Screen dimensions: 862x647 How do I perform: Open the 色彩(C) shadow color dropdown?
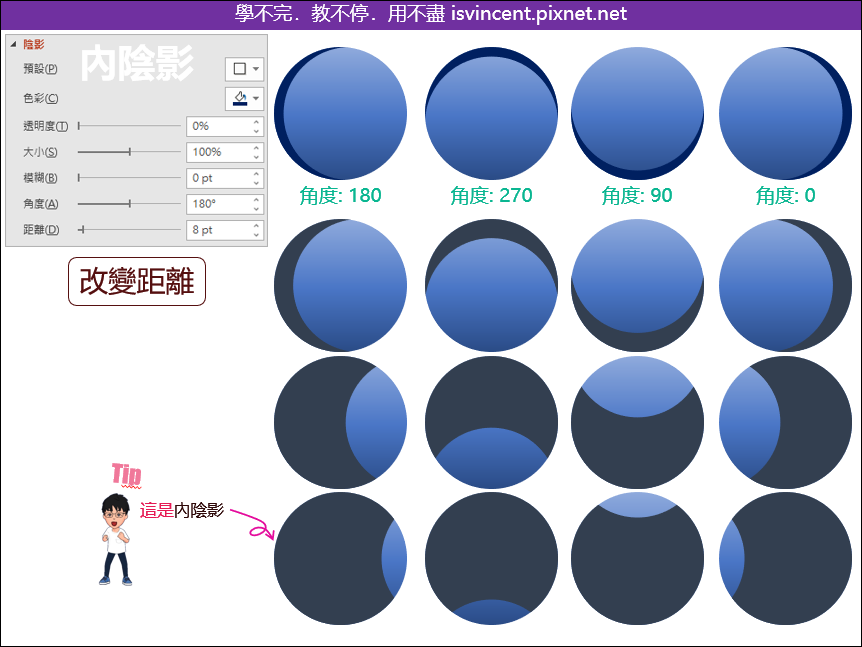(x=256, y=98)
